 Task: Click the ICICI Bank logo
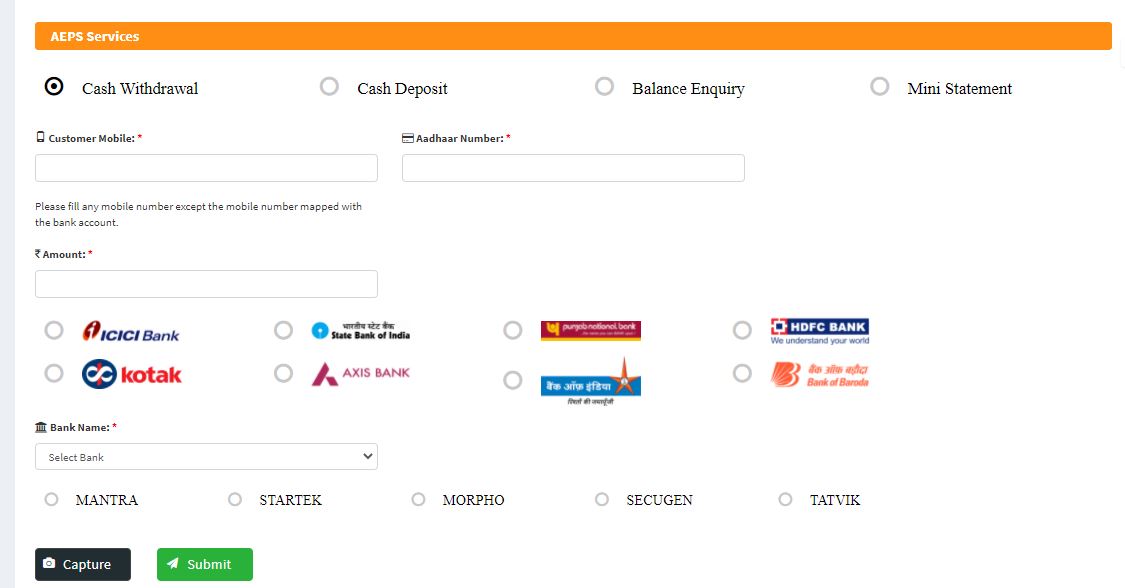pos(131,332)
